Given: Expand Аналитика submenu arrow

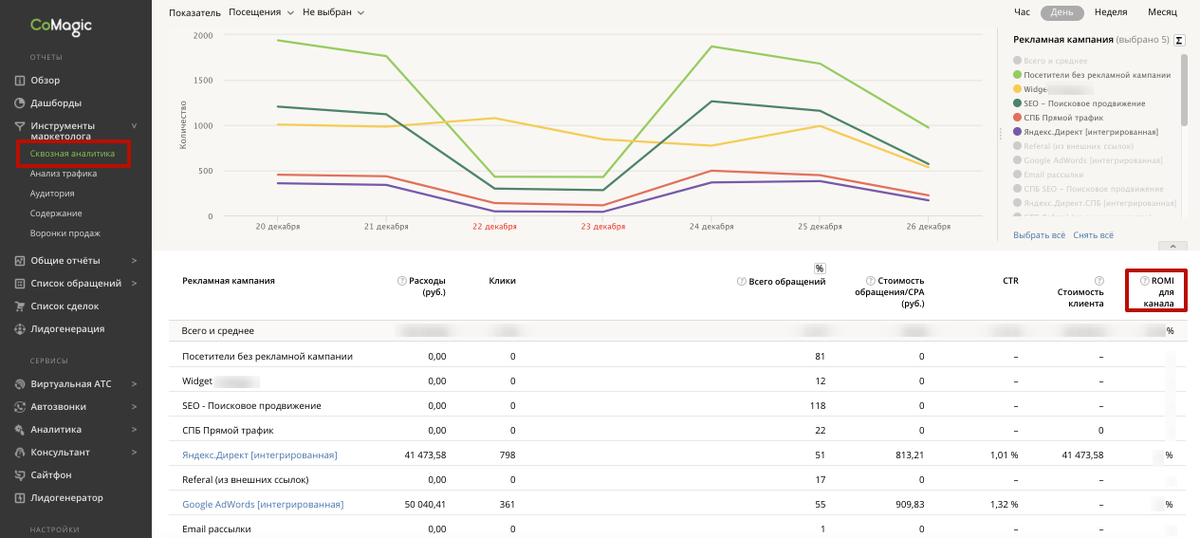Looking at the screenshot, I should pyautogui.click(x=134, y=430).
